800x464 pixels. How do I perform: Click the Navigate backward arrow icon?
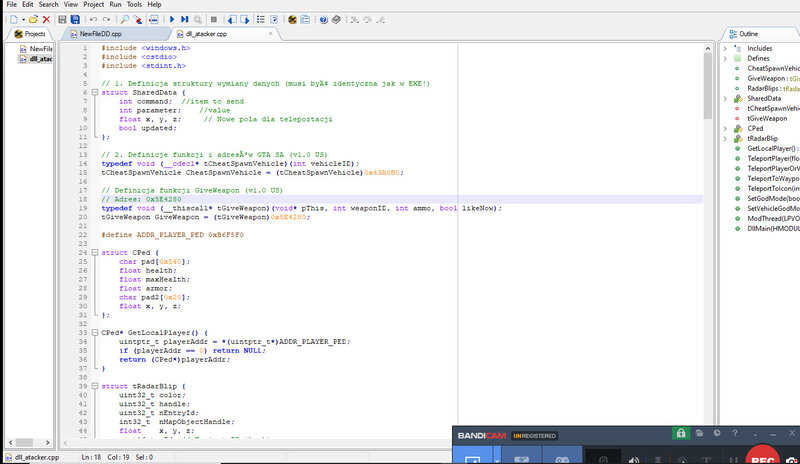[232, 19]
